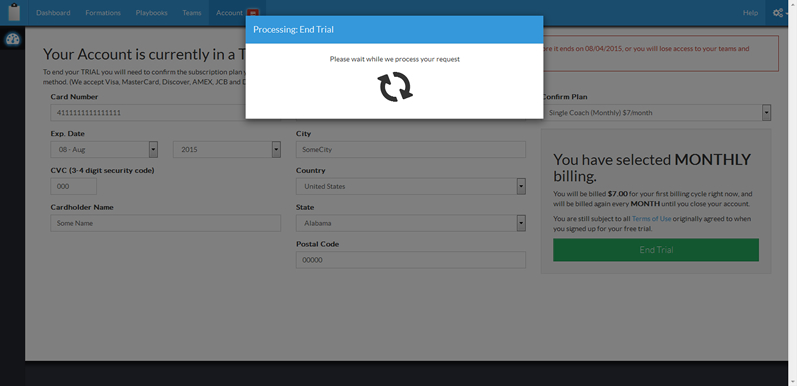Click the 'You have selected MONTHLY billing' heading

click(652, 167)
